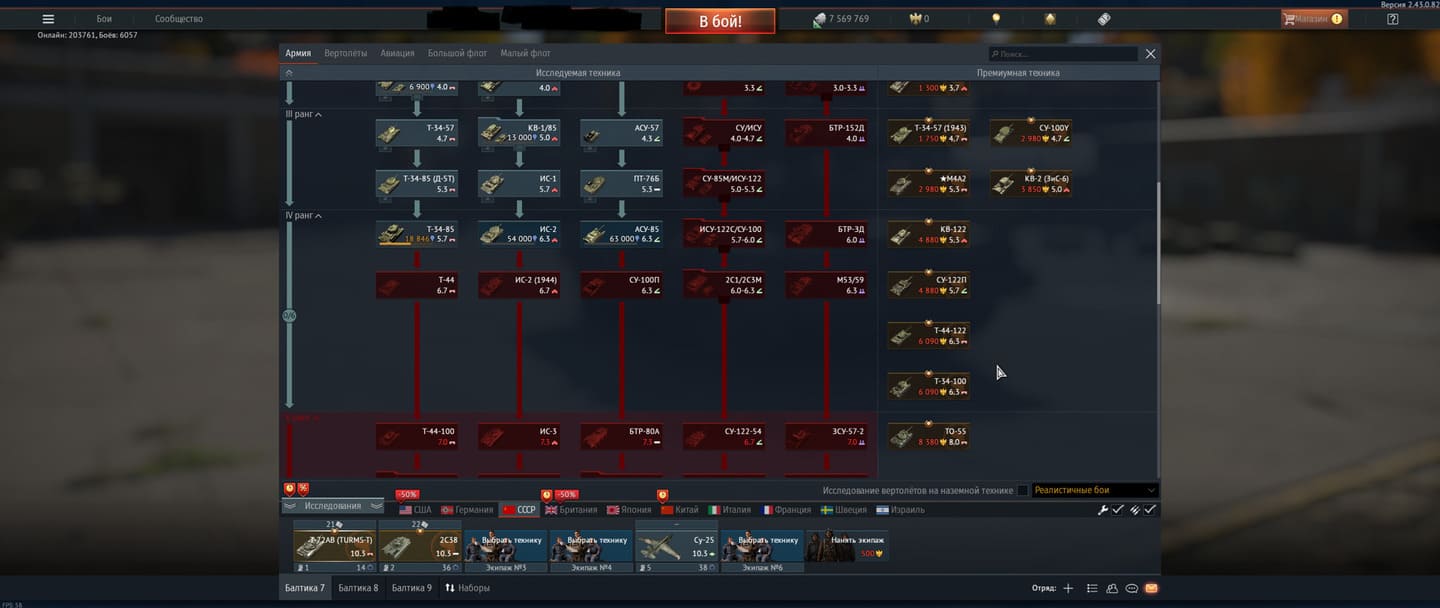Viewport: 1440px width, 608px height.
Task: Click the Silver Lions currency icon
Action: tap(819, 19)
